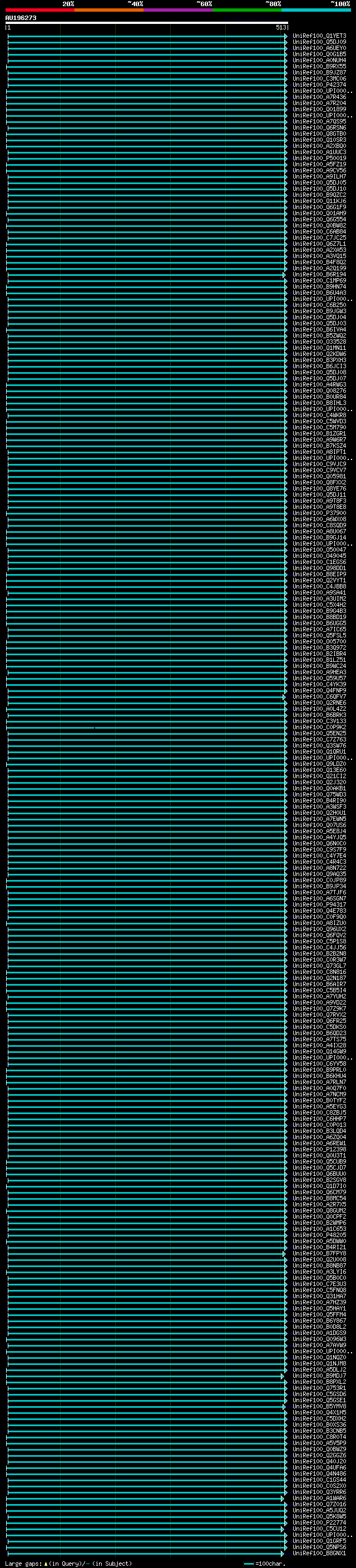Viewport: 356px width, 1568px height.
Task: Click the UniRef100_B3Q972 hit label
Action: tap(319, 647)
